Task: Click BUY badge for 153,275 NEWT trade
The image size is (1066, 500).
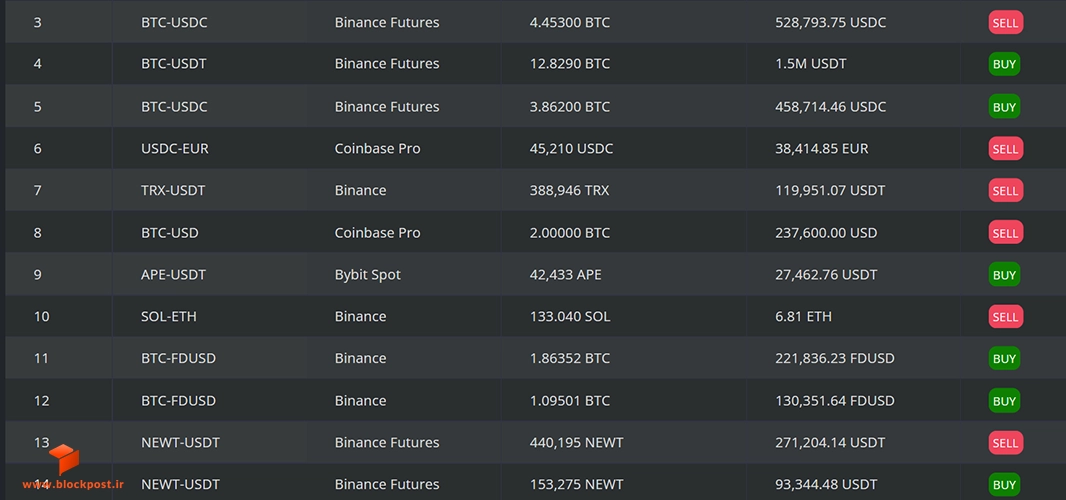Action: point(1004,484)
